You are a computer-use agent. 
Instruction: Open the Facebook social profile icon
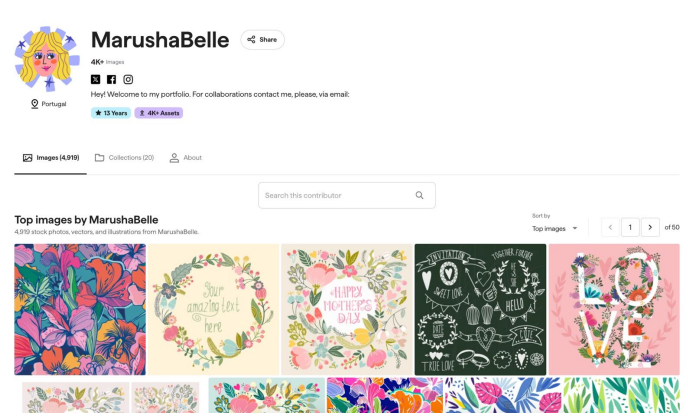point(111,79)
